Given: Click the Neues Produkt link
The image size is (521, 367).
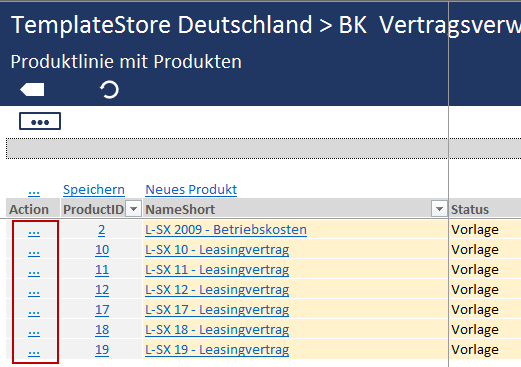Looking at the screenshot, I should [191, 190].
